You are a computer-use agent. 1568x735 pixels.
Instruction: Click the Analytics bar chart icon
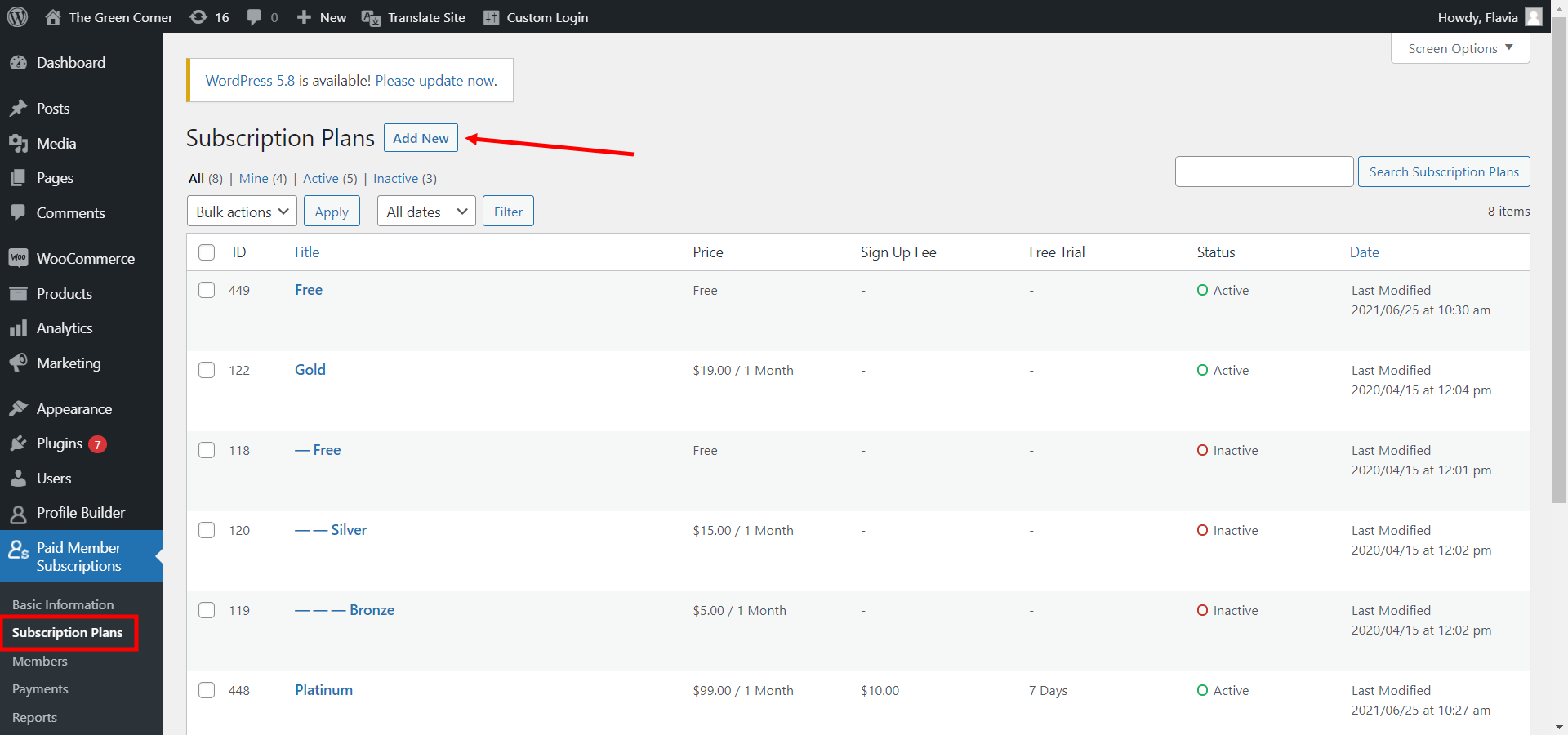coord(18,328)
